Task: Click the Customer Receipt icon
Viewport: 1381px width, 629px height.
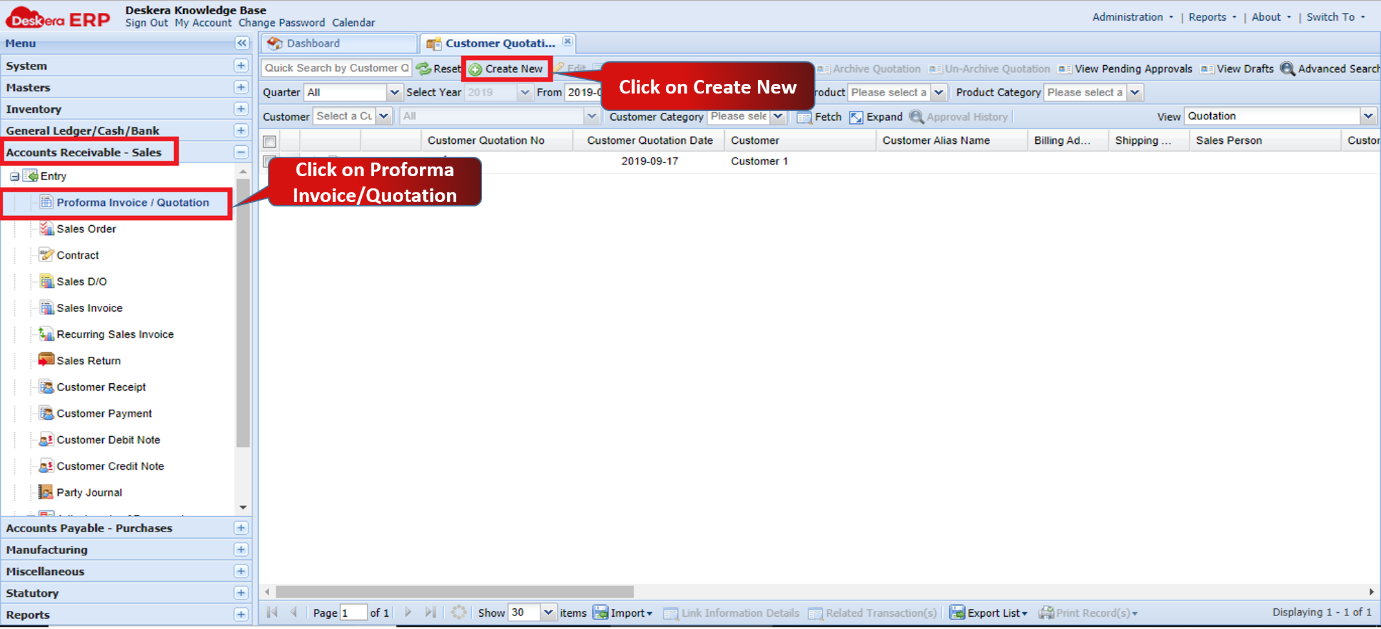Action: [46, 387]
